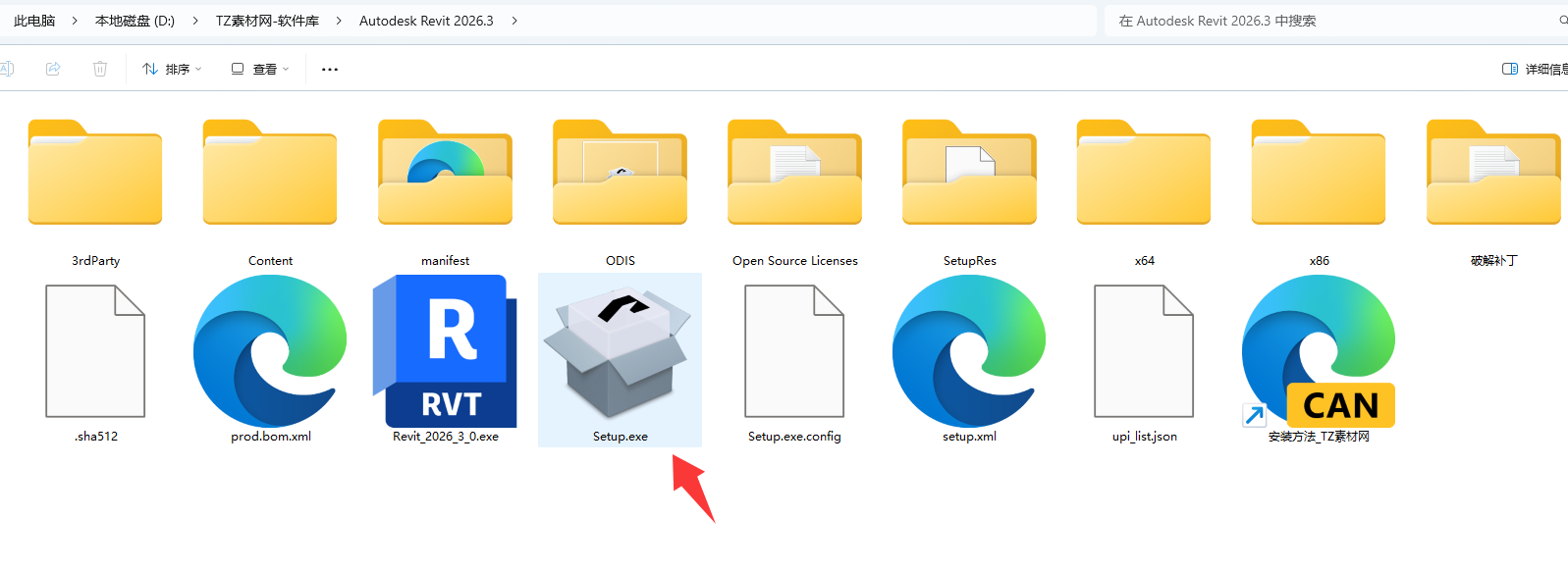Image resolution: width=1568 pixels, height=572 pixels.
Task: Expand chevron after 此电脑
Action: click(75, 21)
